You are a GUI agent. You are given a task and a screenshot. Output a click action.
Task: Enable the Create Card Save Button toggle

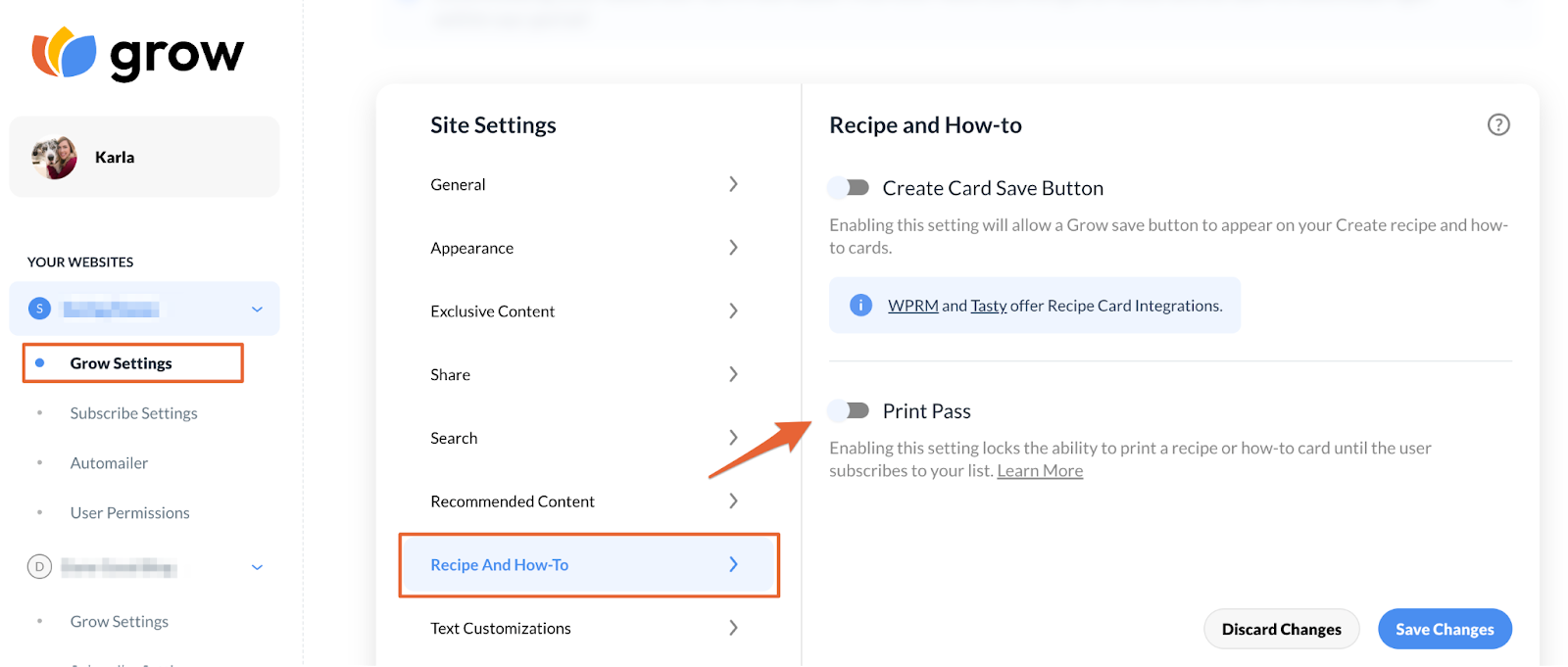click(x=847, y=187)
